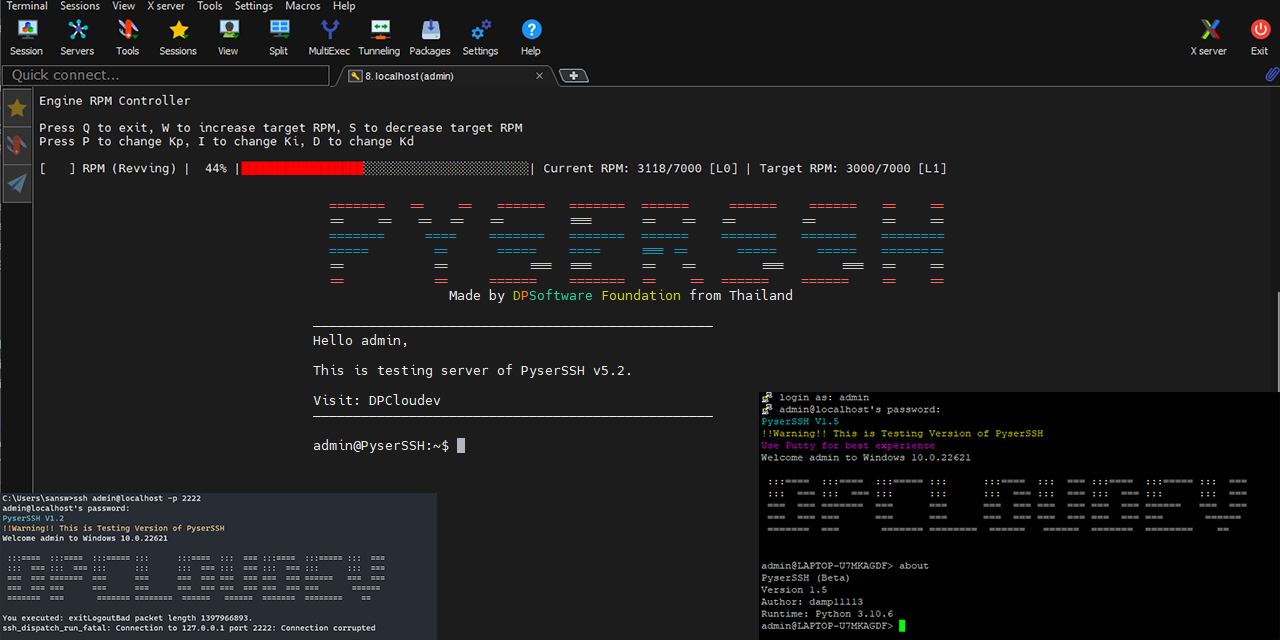Viewport: 1280px width, 640px height.
Task: Click the Exit power icon
Action: 1260,37
